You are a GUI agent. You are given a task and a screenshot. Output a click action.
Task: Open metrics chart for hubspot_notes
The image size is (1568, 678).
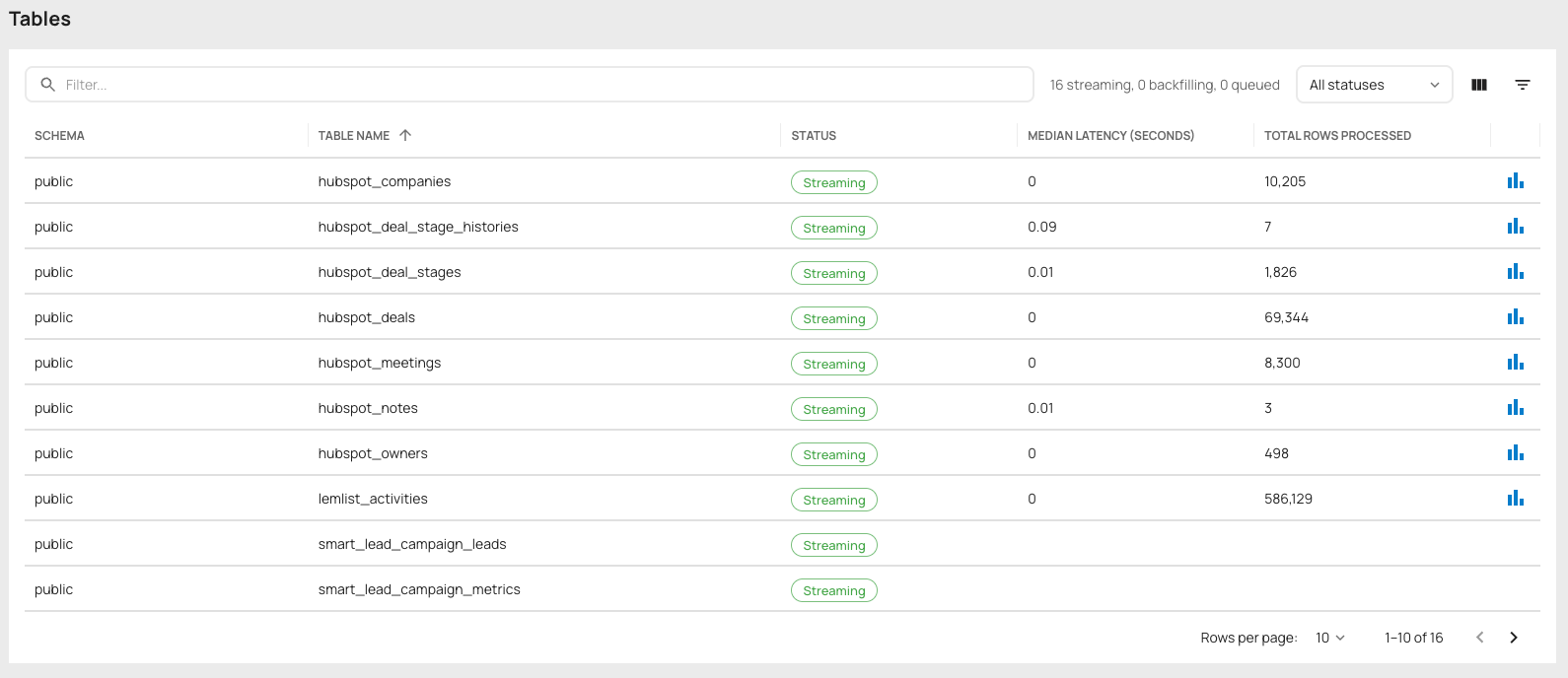click(1516, 407)
